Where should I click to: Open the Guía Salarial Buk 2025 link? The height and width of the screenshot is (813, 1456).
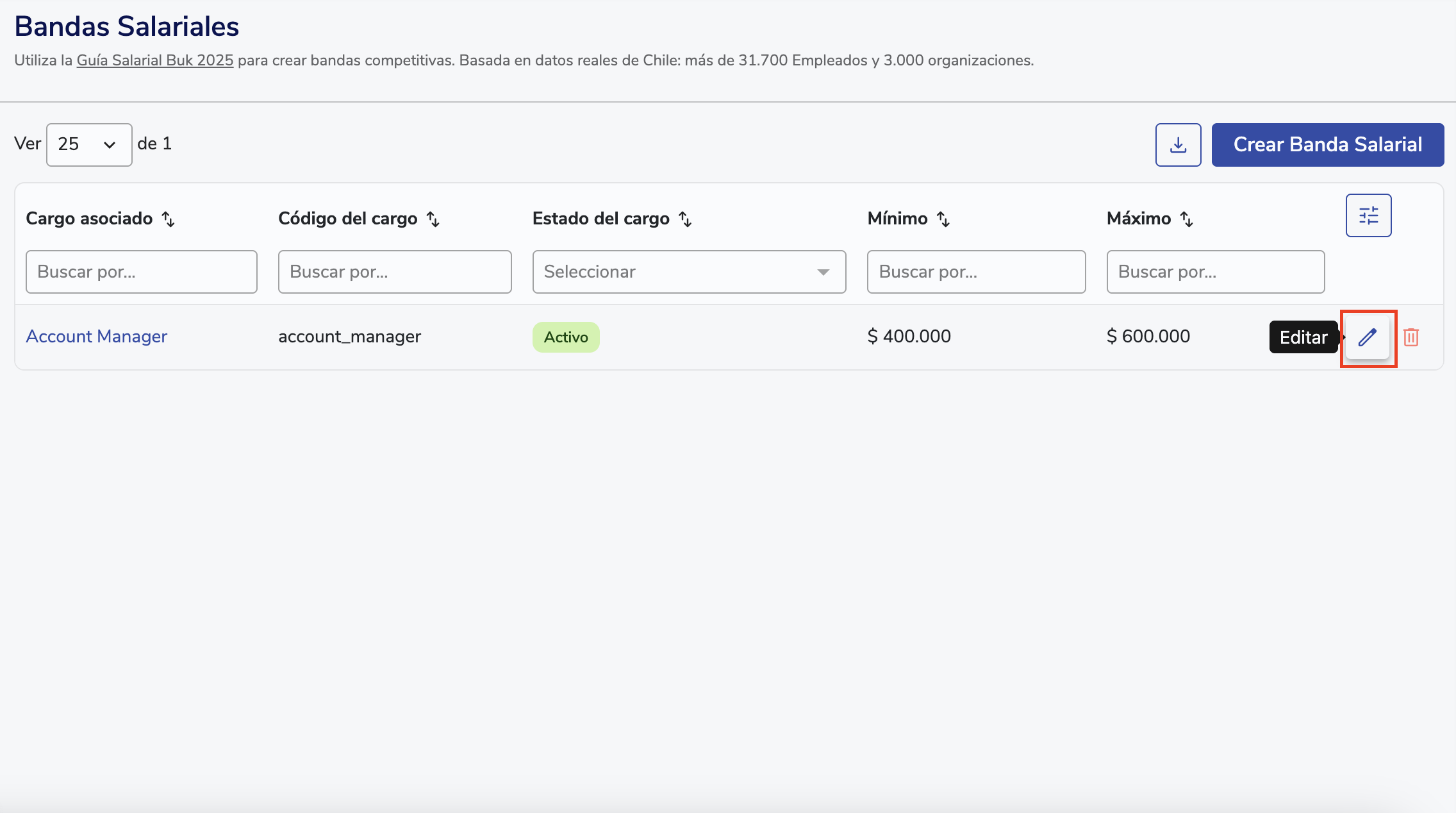pos(154,60)
